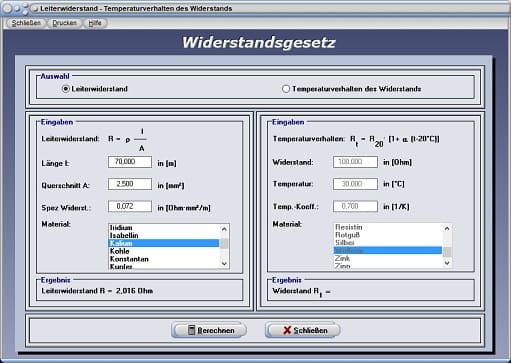Open the Hilfe menu item
This screenshot has width=511, height=363.
click(95, 23)
